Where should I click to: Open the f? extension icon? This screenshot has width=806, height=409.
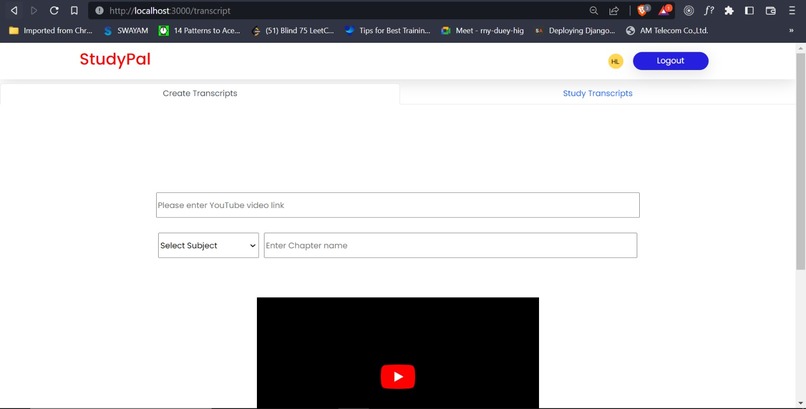pyautogui.click(x=709, y=10)
